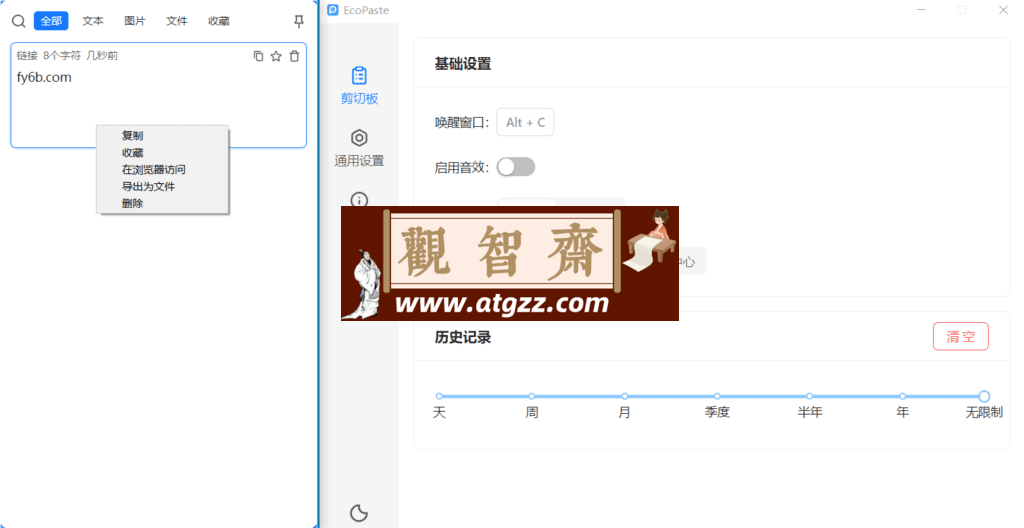
Task: Star the fy6b.com clipboard entry
Action: [x=276, y=56]
